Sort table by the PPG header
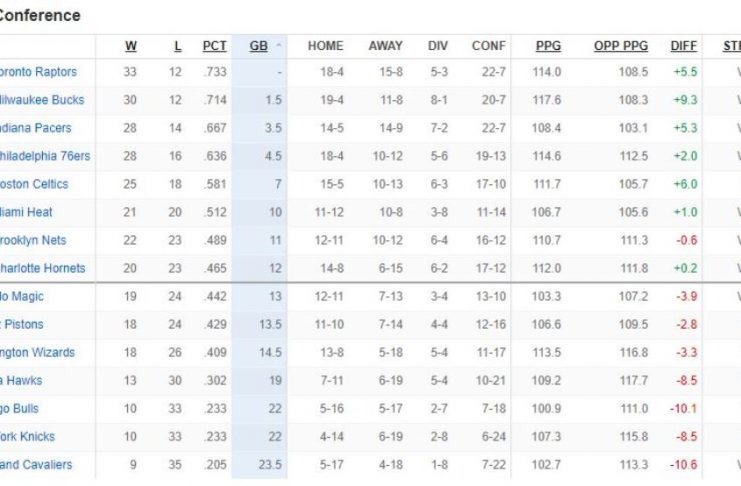The image size is (741, 486). [x=548, y=46]
